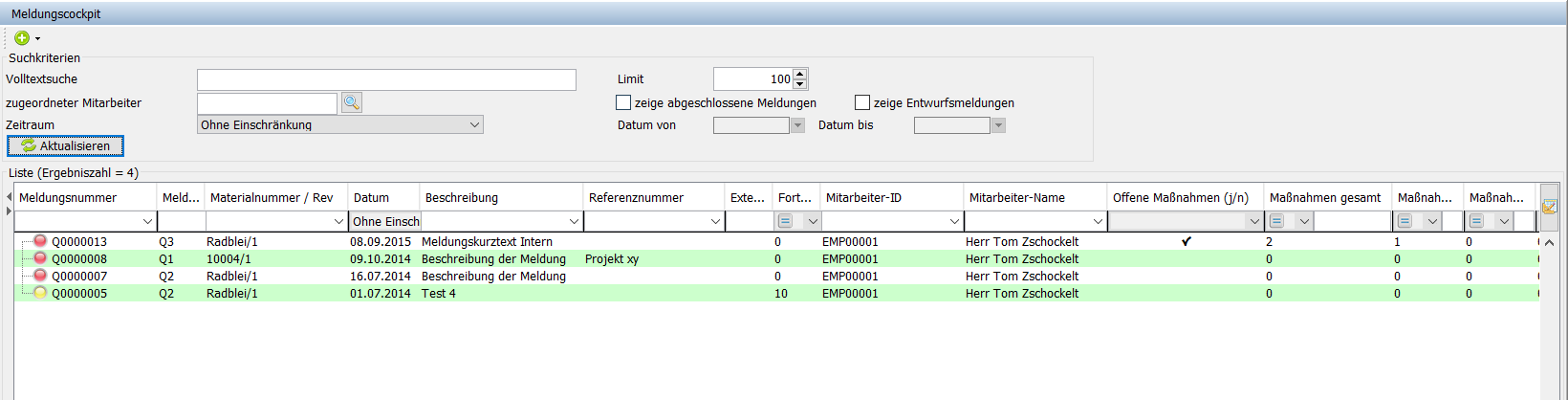Click the Beschreibung column header
1568x400 pixels.
[462, 197]
